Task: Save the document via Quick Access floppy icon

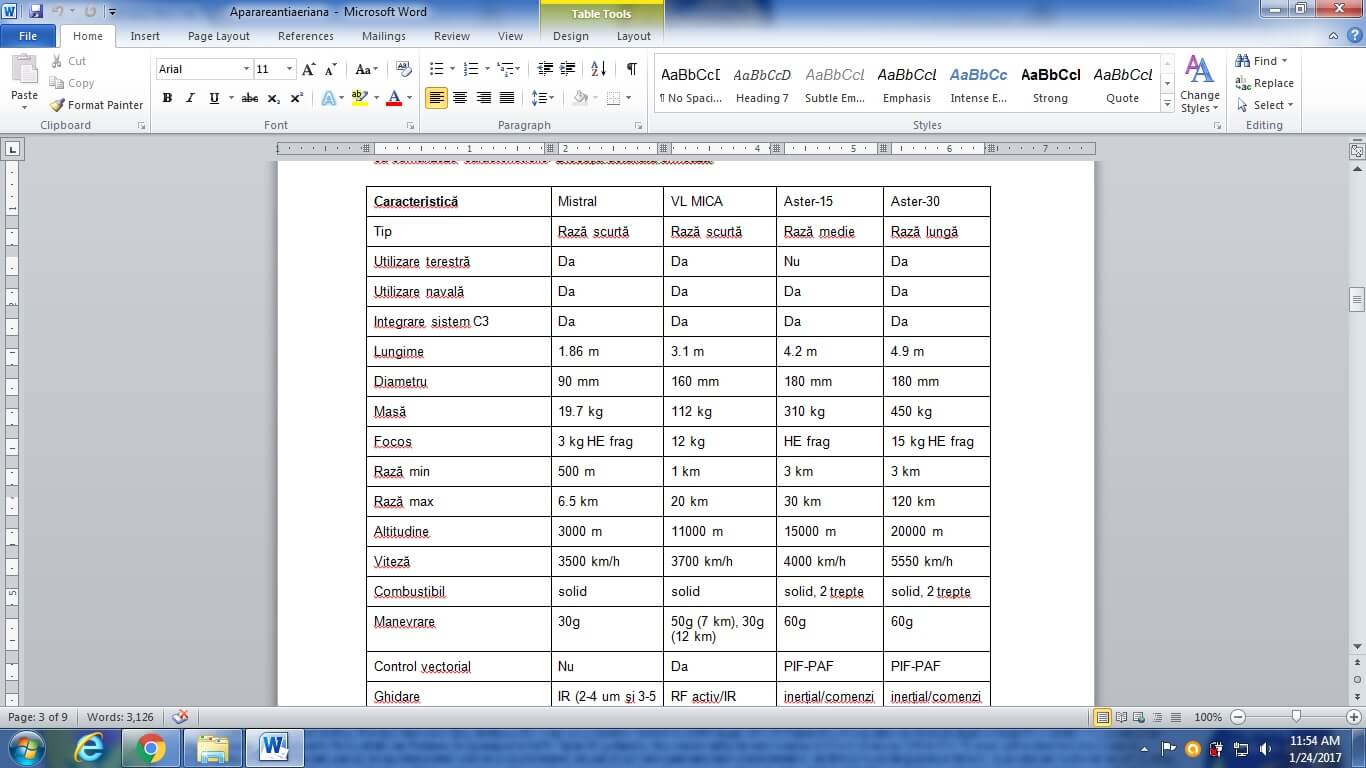Action: click(36, 12)
